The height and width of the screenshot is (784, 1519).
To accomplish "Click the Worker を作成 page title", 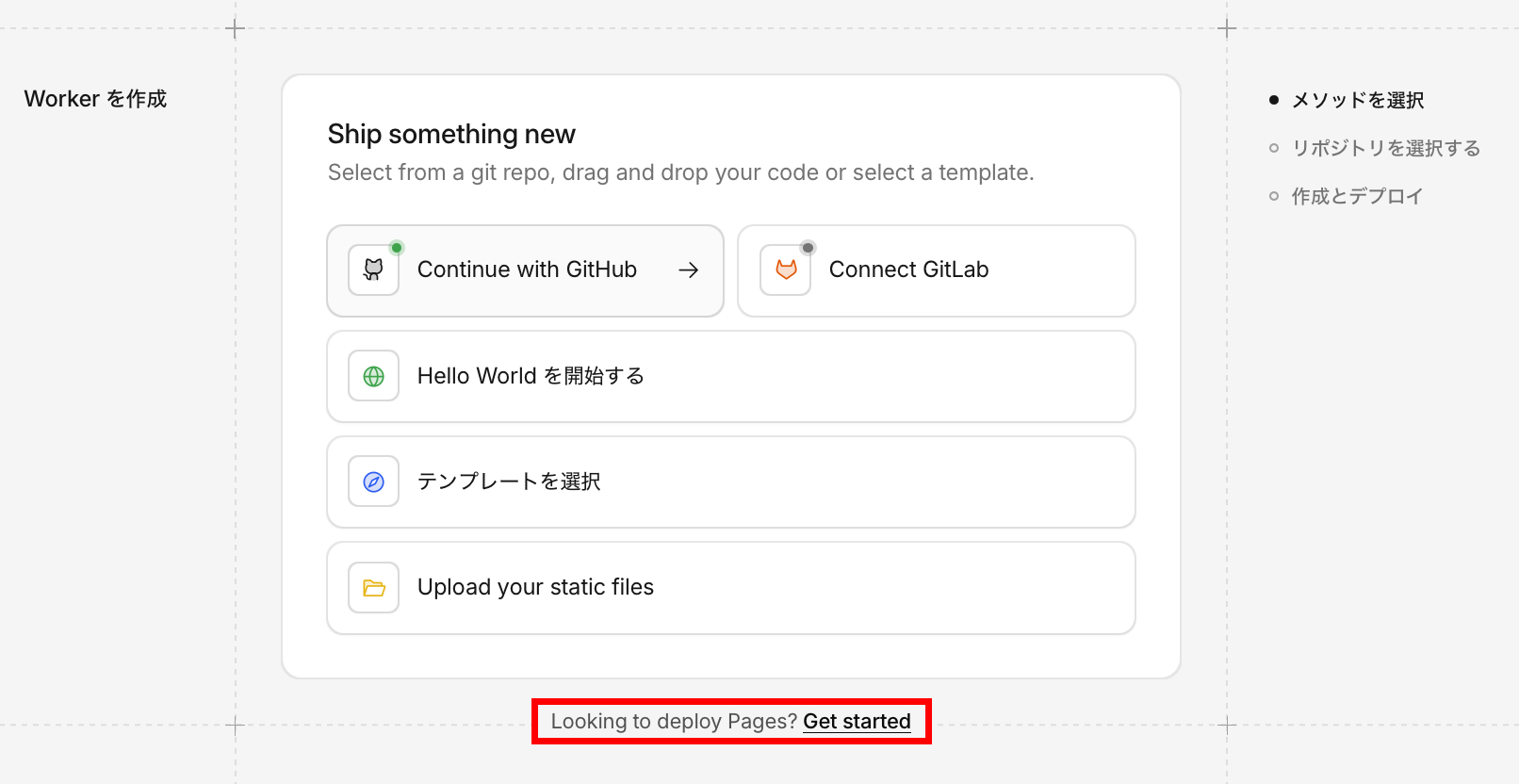I will 95,99.
